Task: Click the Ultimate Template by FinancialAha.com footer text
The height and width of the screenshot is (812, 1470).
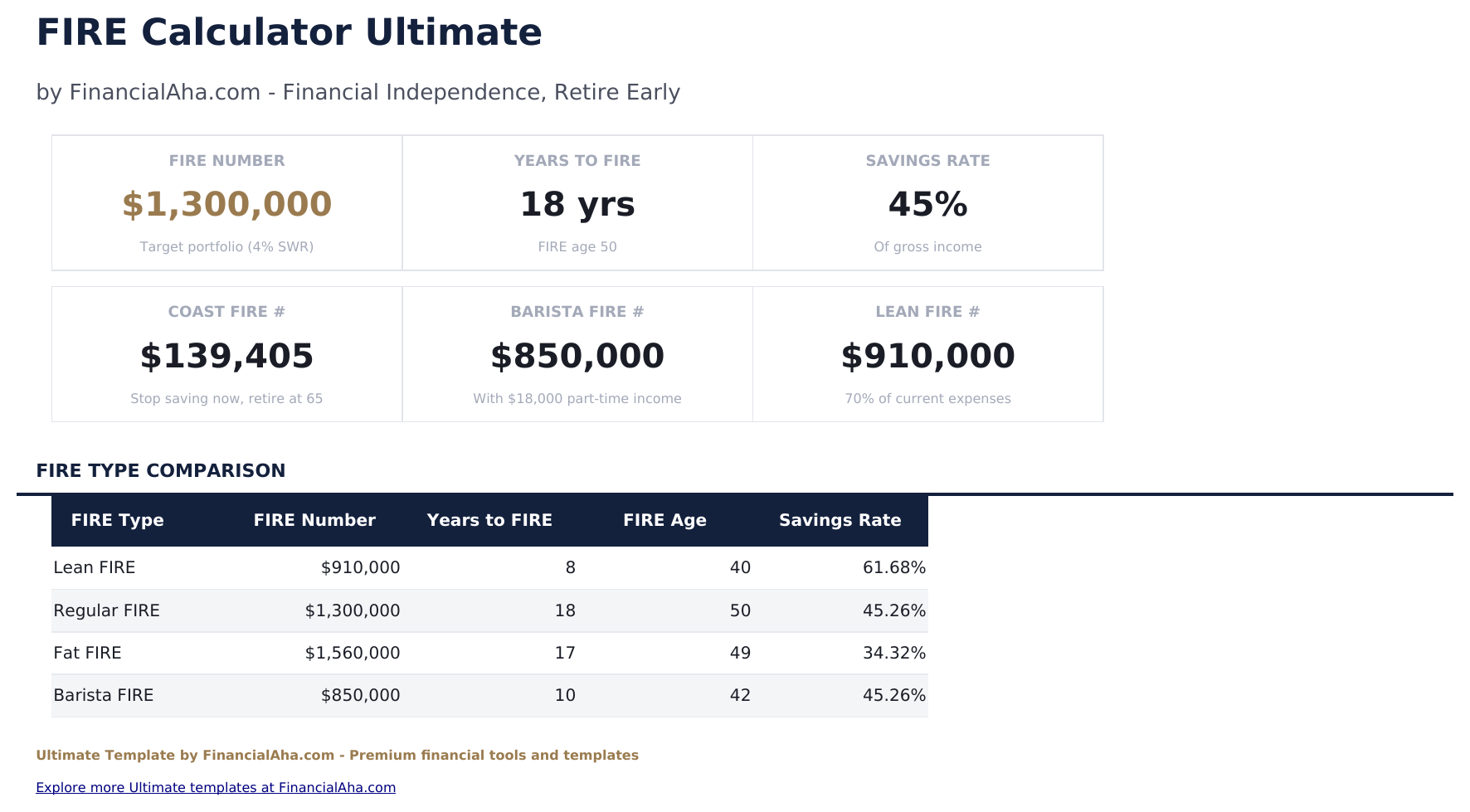Action: (337, 755)
